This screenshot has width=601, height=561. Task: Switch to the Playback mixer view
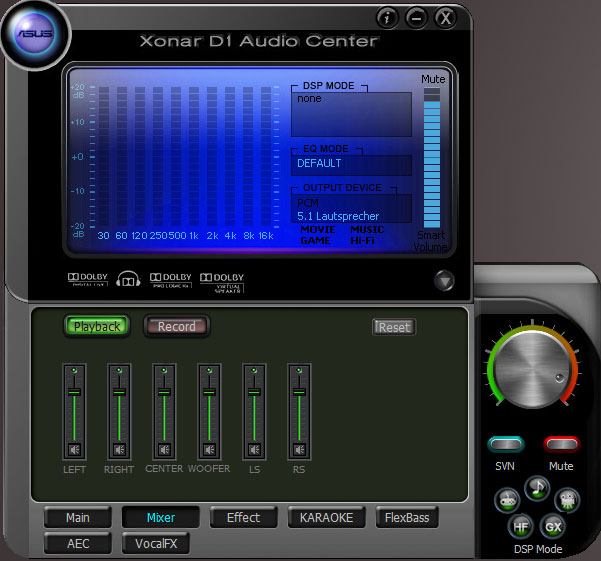coord(97,326)
